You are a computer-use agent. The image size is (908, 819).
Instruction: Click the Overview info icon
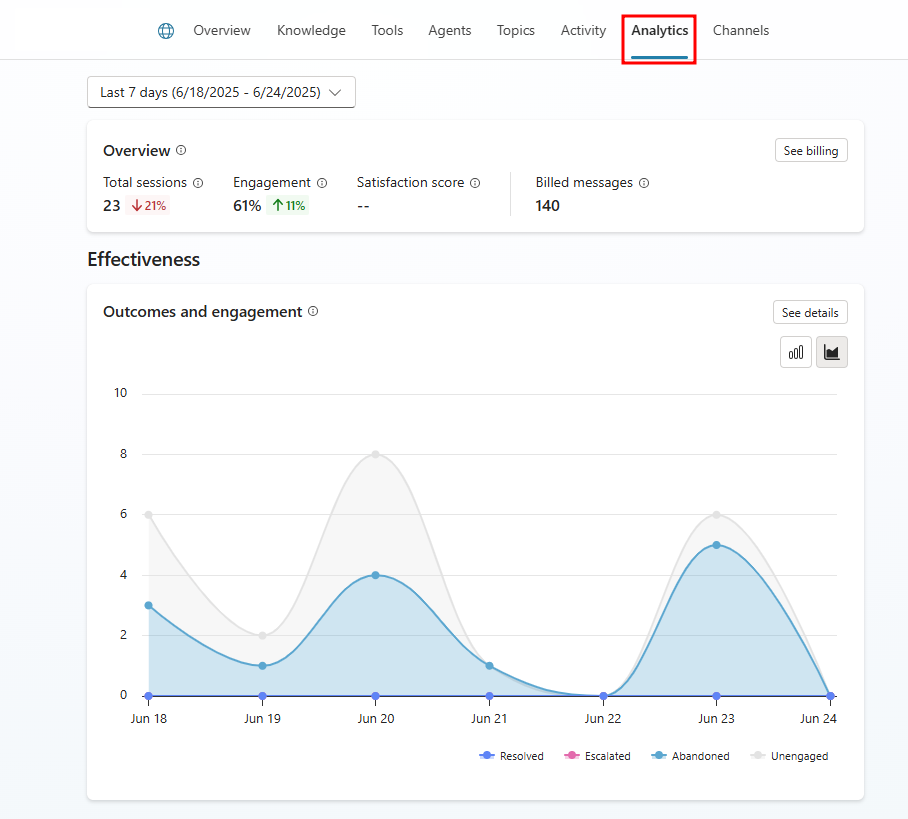point(181,151)
